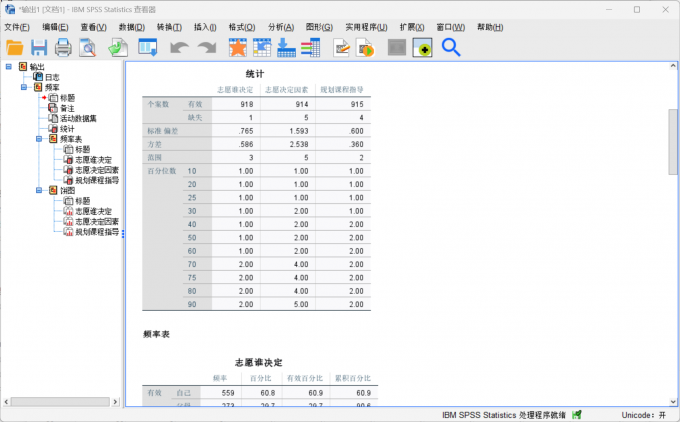
Task: Click Unicode: 开 in the status bar
Action: [x=644, y=415]
